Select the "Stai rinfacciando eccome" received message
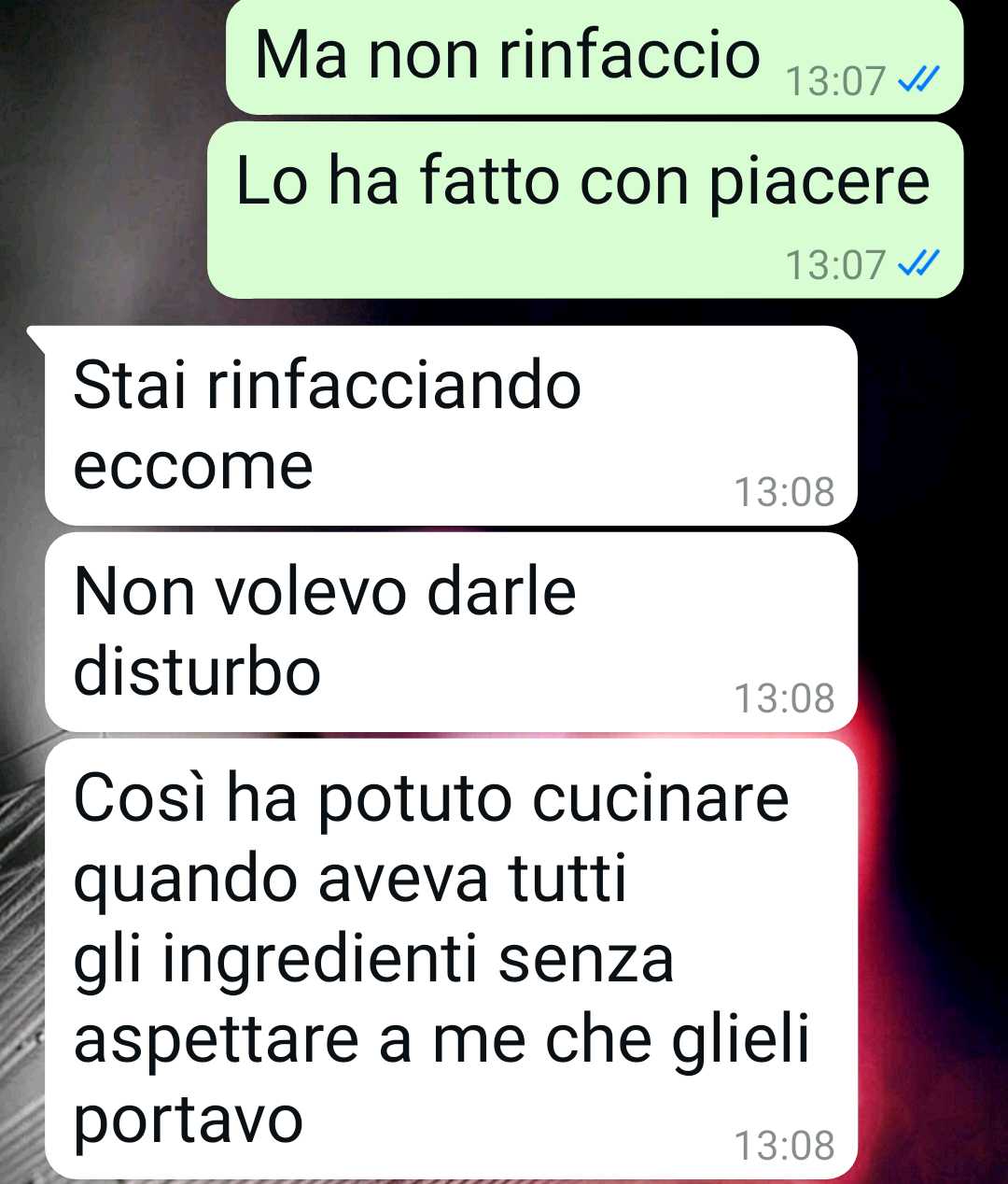1008x1184 pixels. [451, 426]
